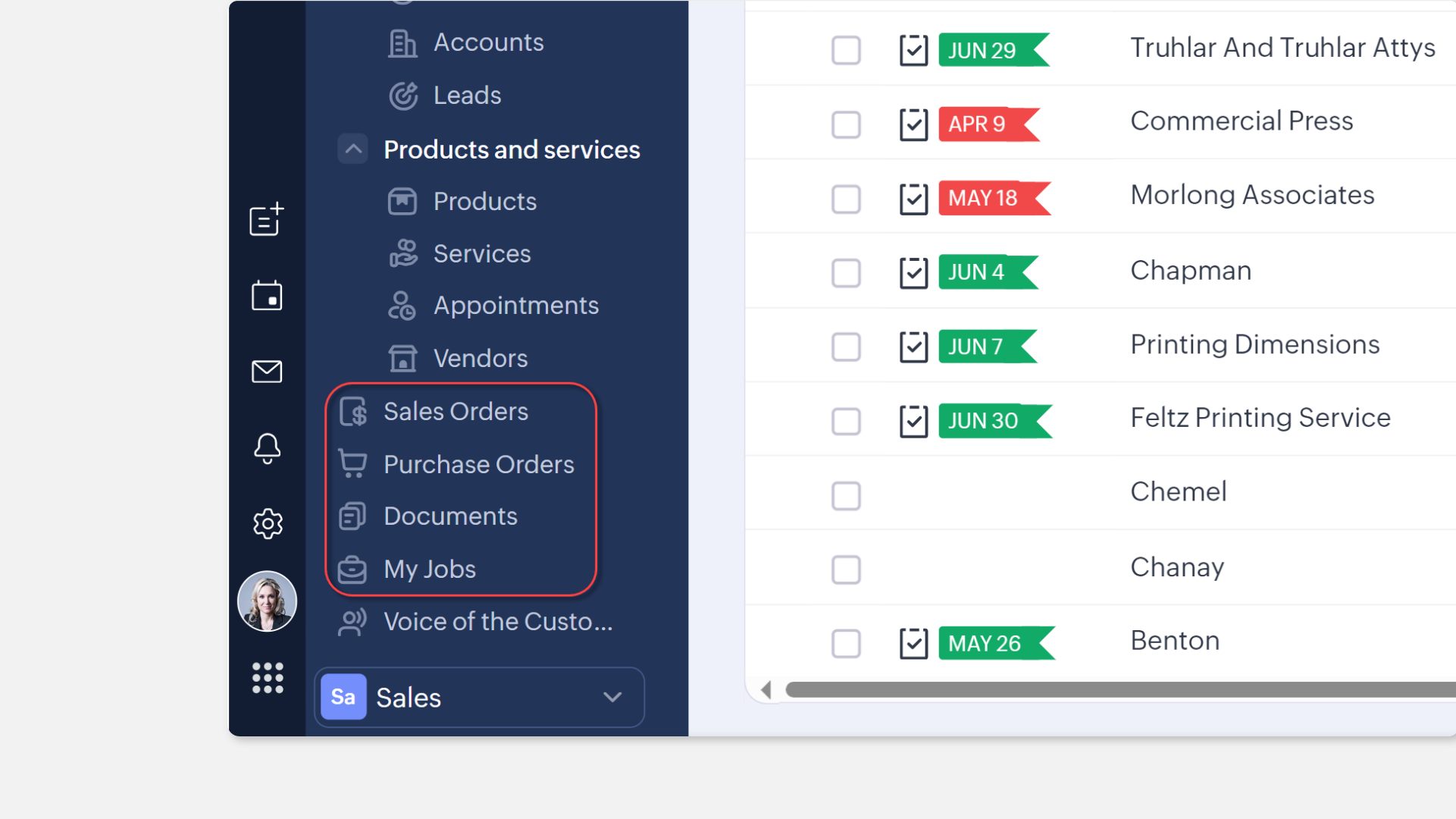The height and width of the screenshot is (819, 1456).
Task: Open the settings gear icon
Action: [267, 524]
